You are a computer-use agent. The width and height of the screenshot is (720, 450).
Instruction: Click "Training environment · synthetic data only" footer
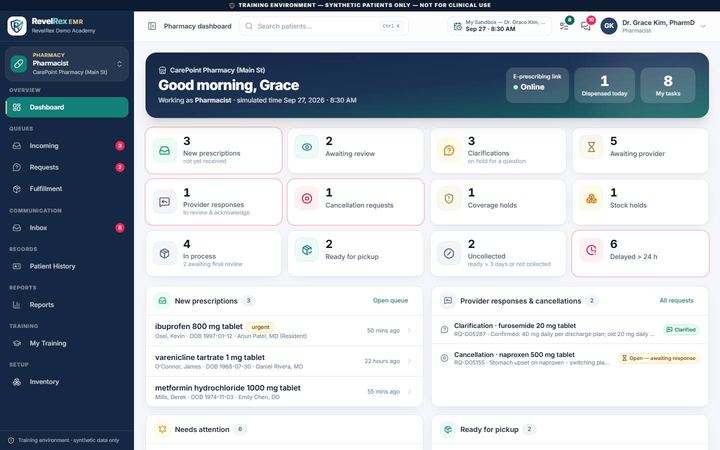pos(68,440)
